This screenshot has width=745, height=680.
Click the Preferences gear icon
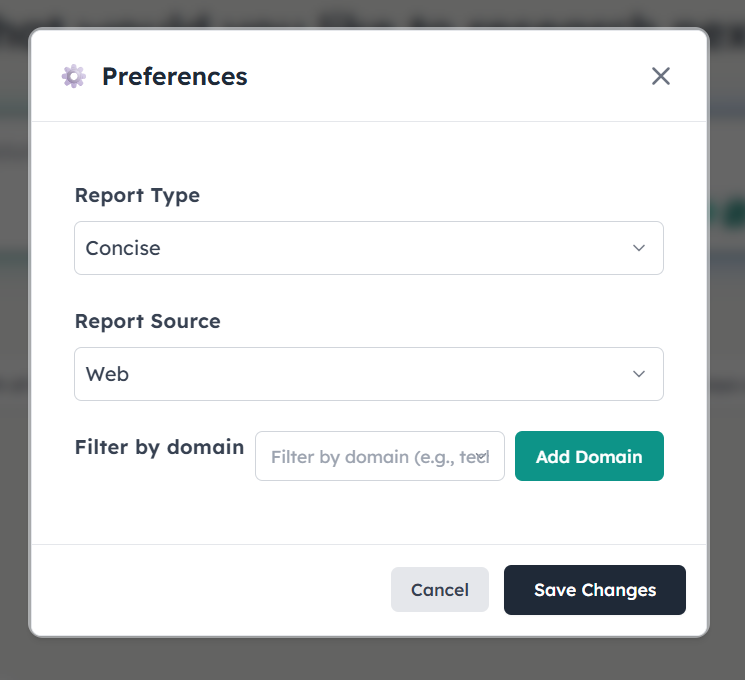(73, 76)
